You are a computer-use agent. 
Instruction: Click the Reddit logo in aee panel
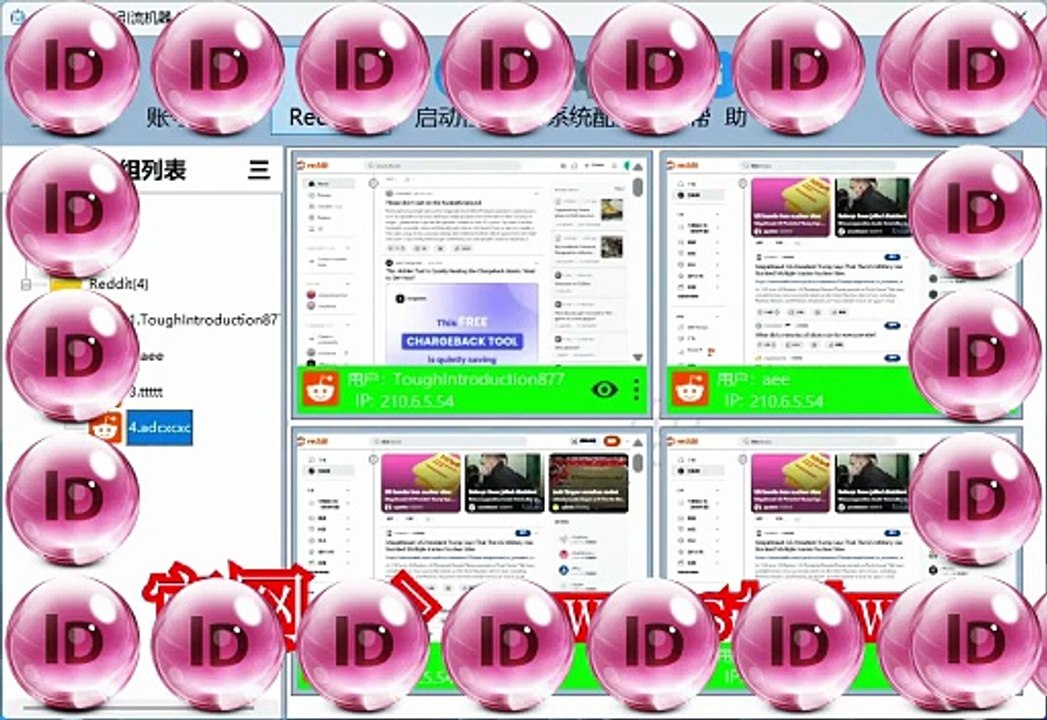pyautogui.click(x=682, y=165)
